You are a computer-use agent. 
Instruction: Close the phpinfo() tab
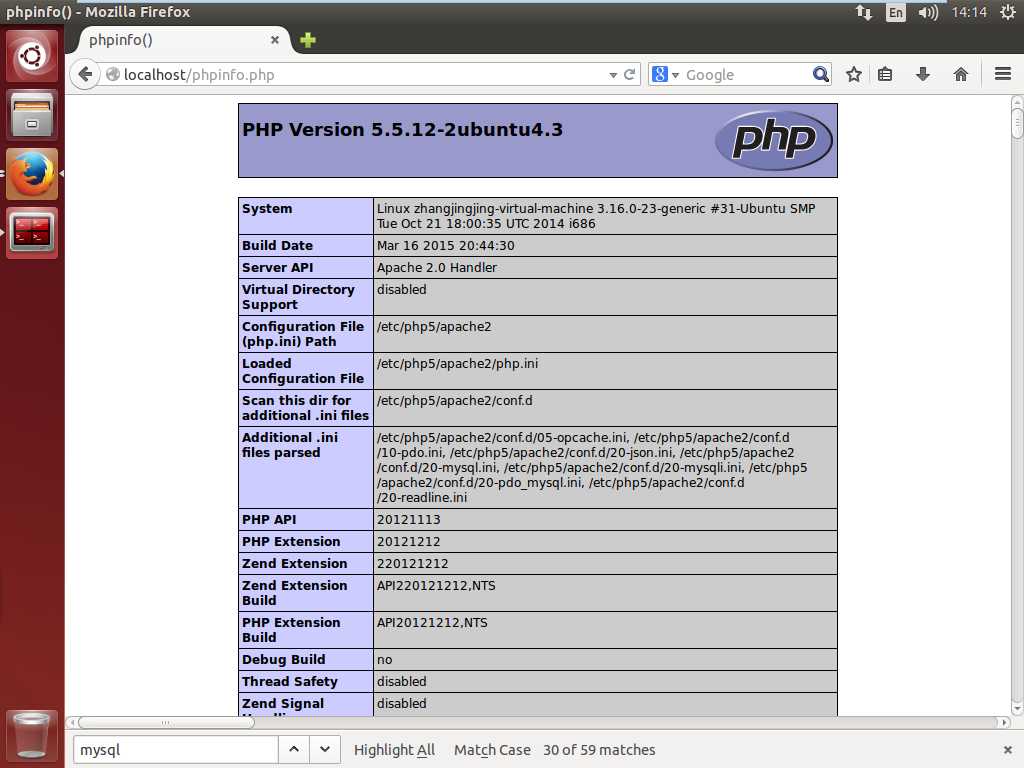coord(275,40)
